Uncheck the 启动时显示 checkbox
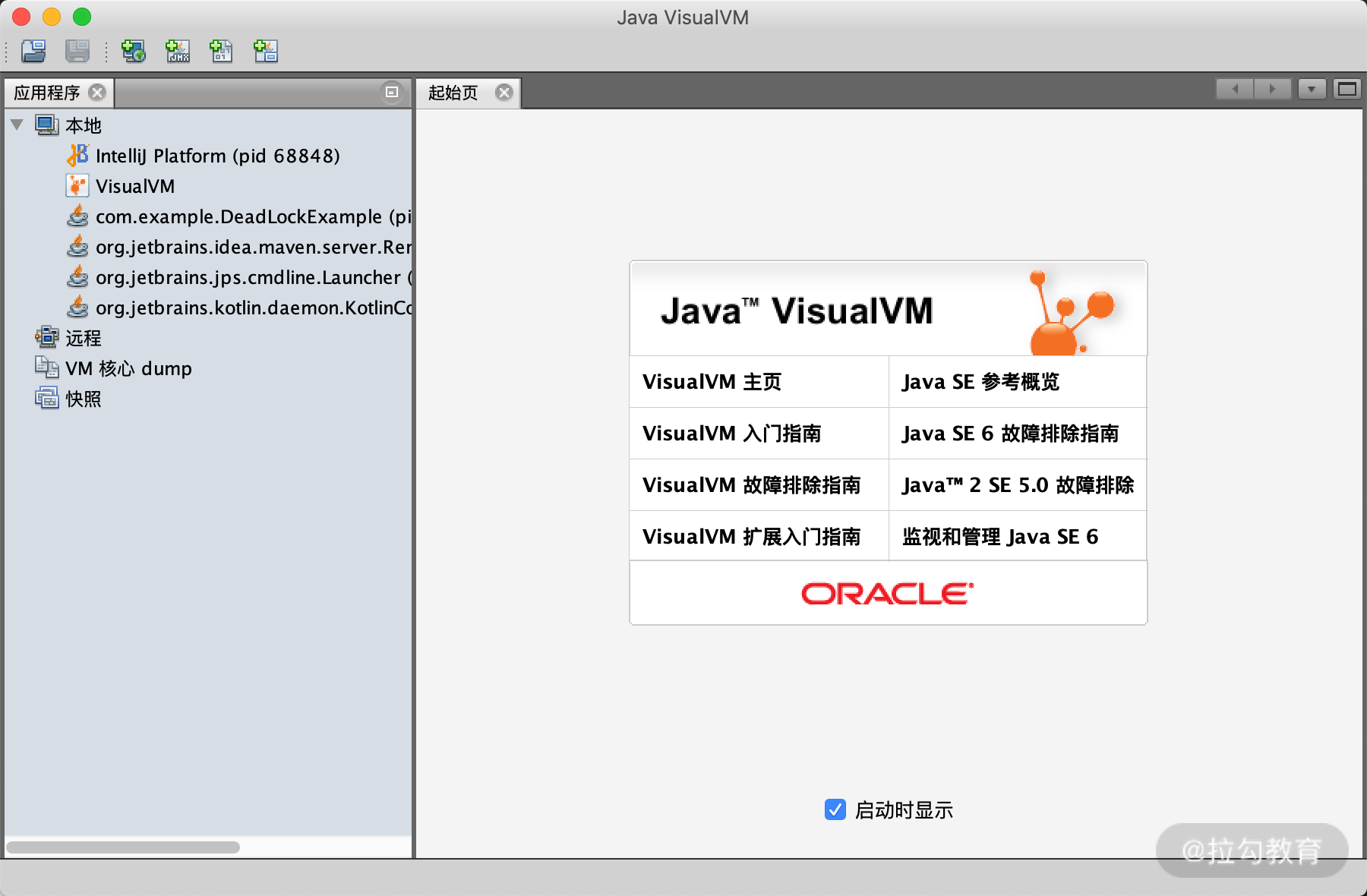Viewport: 1367px width, 896px height. coord(835,809)
